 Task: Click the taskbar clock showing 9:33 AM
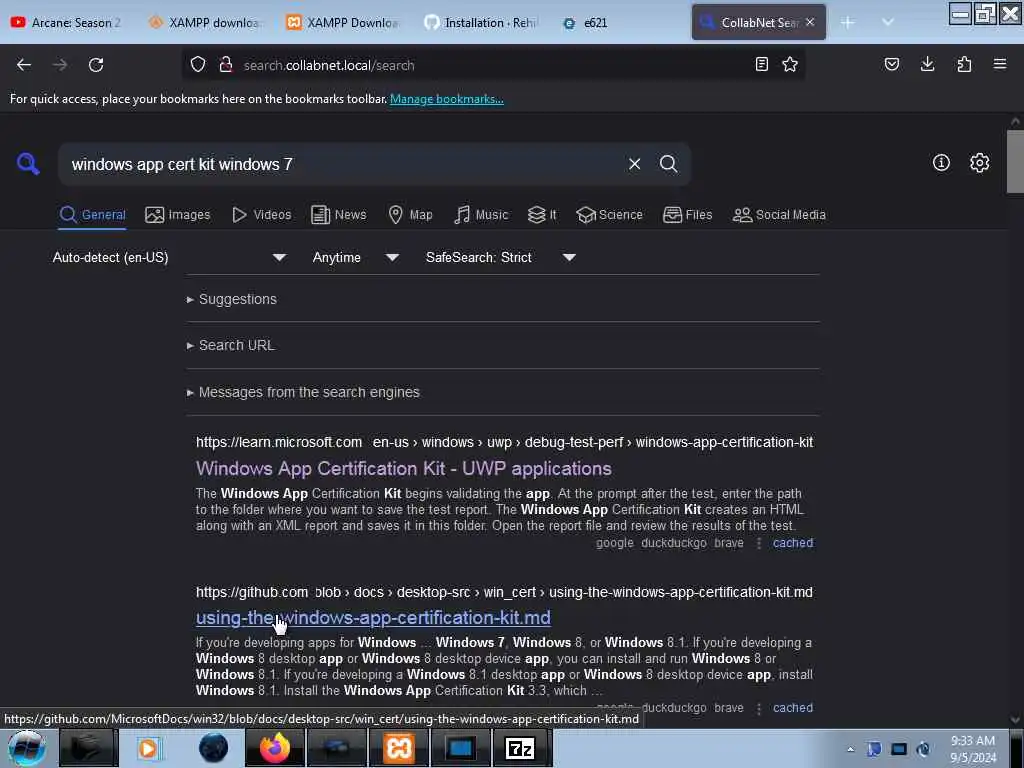pos(973,749)
